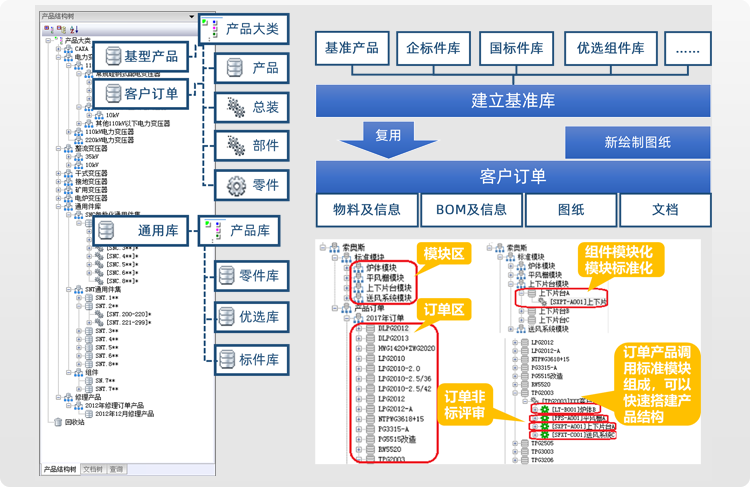Click the database icon next to 客户订单

click(114, 94)
